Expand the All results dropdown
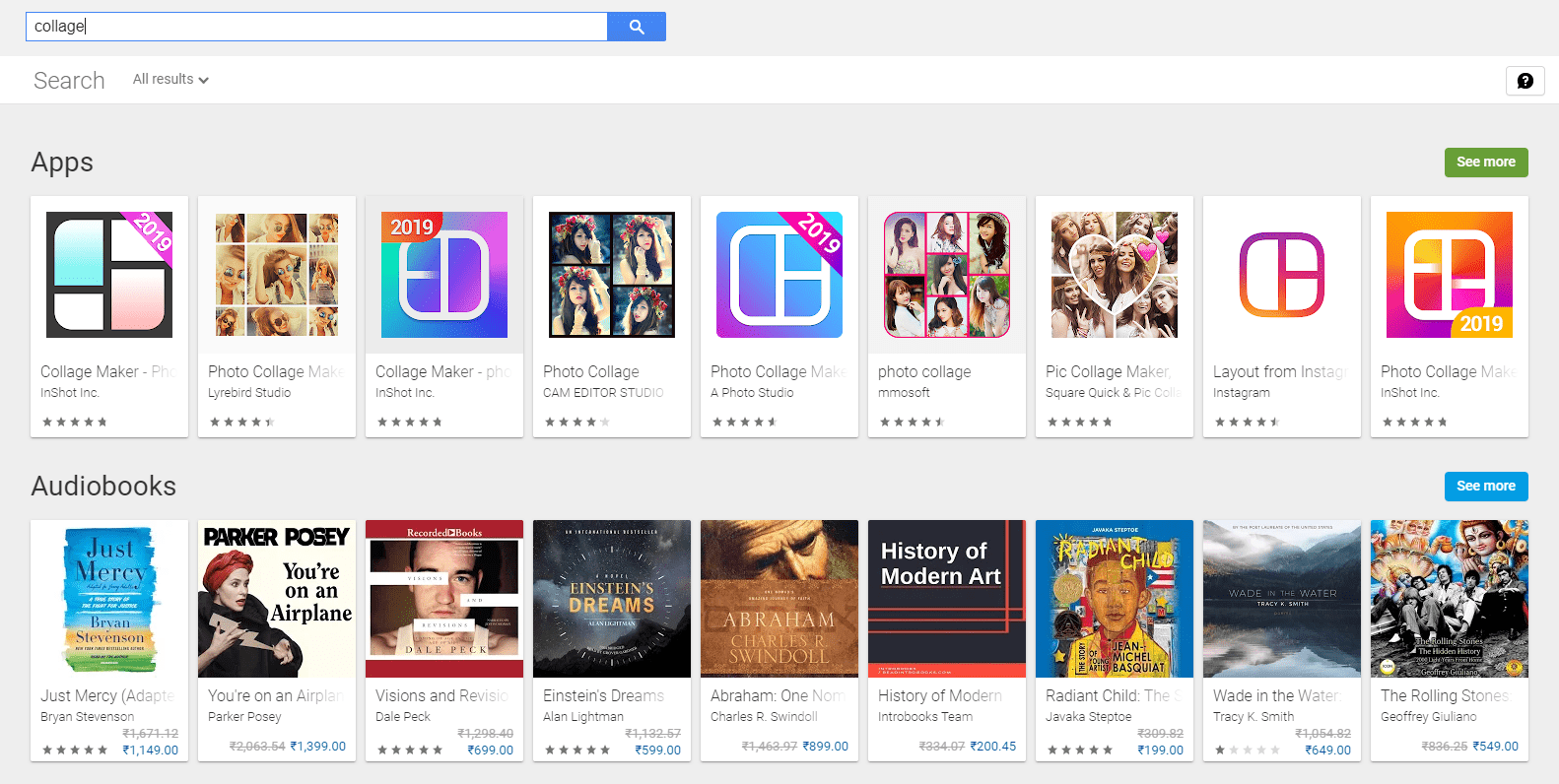The image size is (1559, 784). [x=170, y=80]
